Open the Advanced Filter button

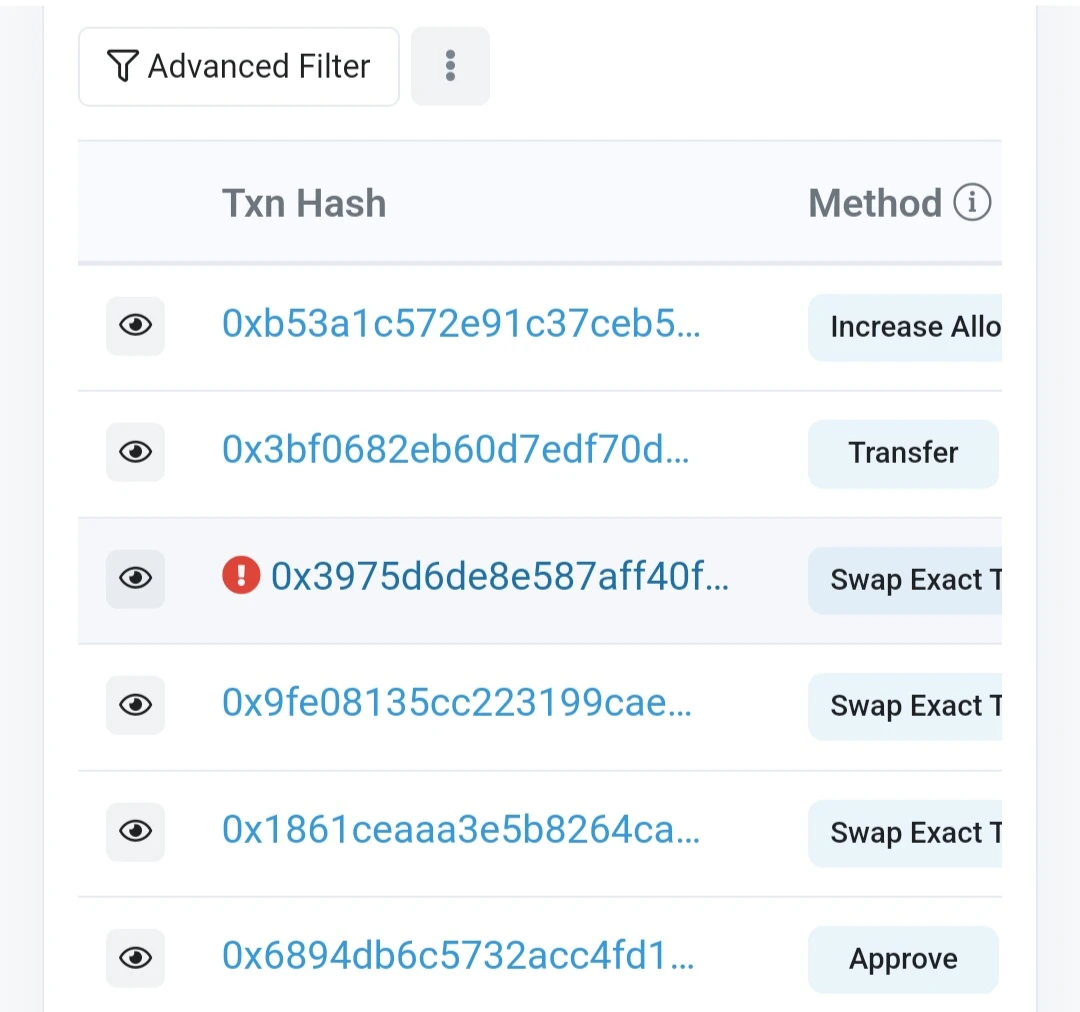pyautogui.click(x=238, y=67)
